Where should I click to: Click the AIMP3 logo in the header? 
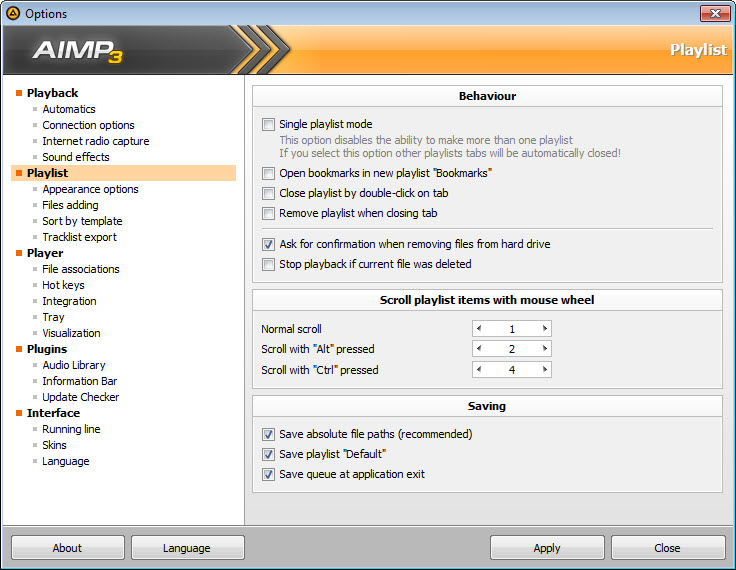tap(77, 51)
